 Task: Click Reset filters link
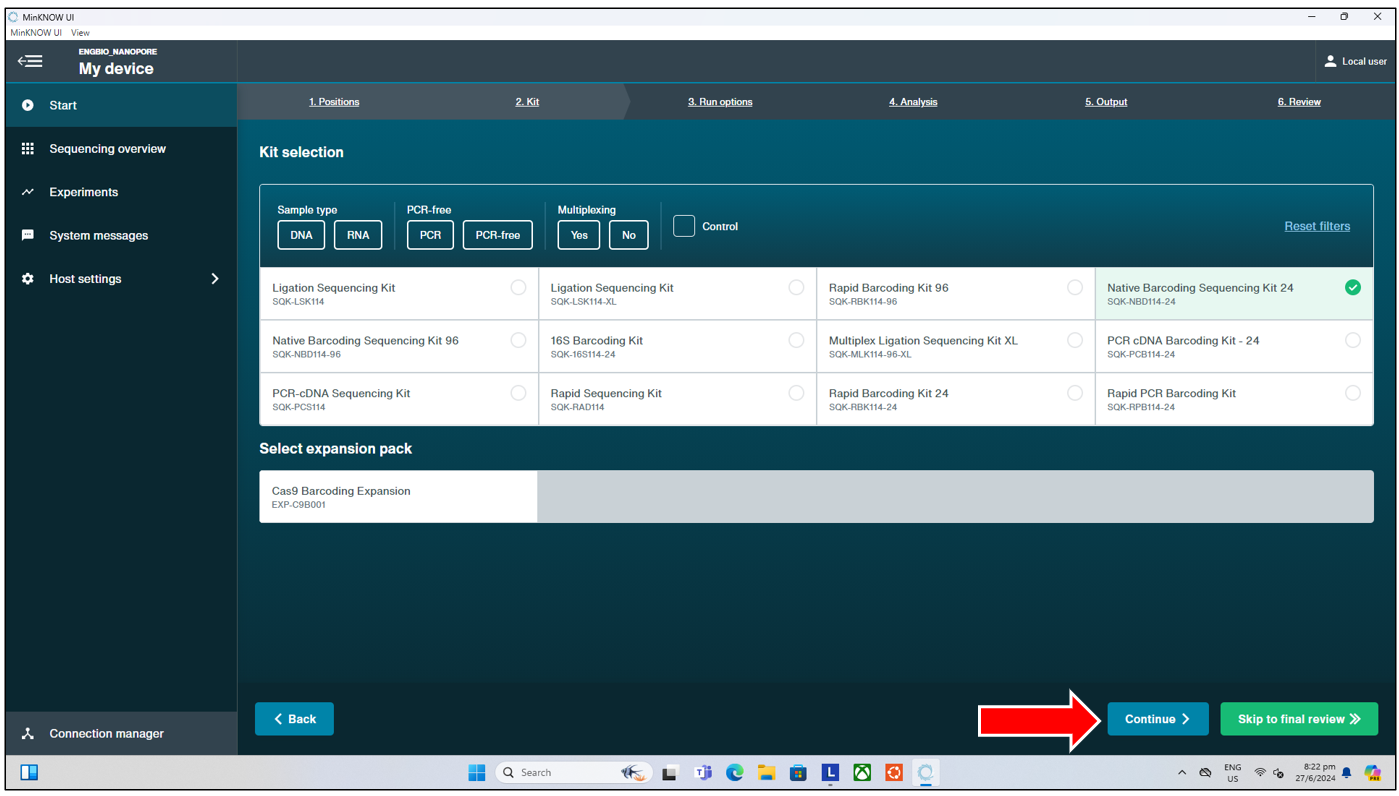tap(1317, 226)
